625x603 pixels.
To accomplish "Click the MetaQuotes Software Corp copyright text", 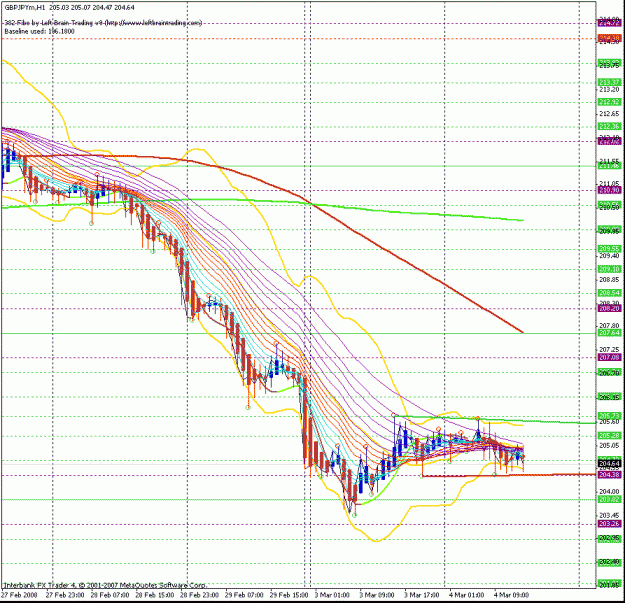I will point(105,585).
